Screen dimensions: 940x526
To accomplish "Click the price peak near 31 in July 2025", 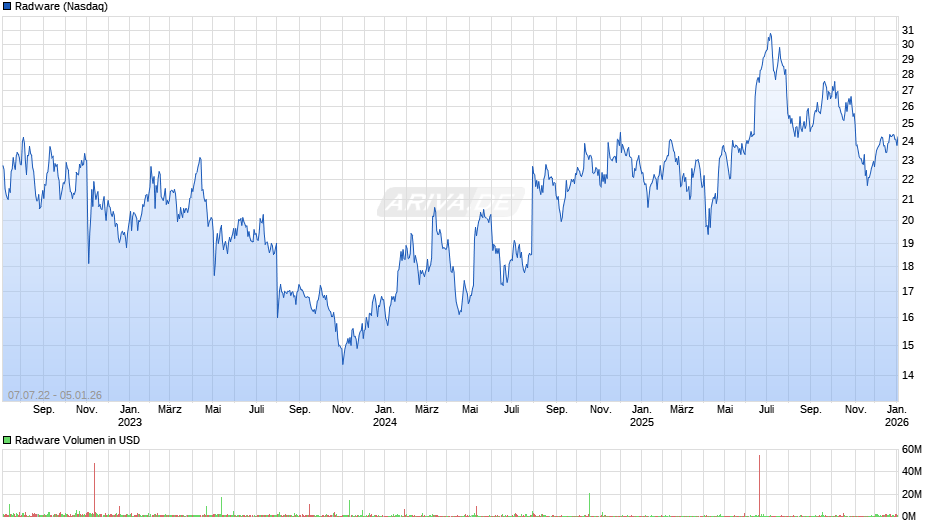I will 770,35.
